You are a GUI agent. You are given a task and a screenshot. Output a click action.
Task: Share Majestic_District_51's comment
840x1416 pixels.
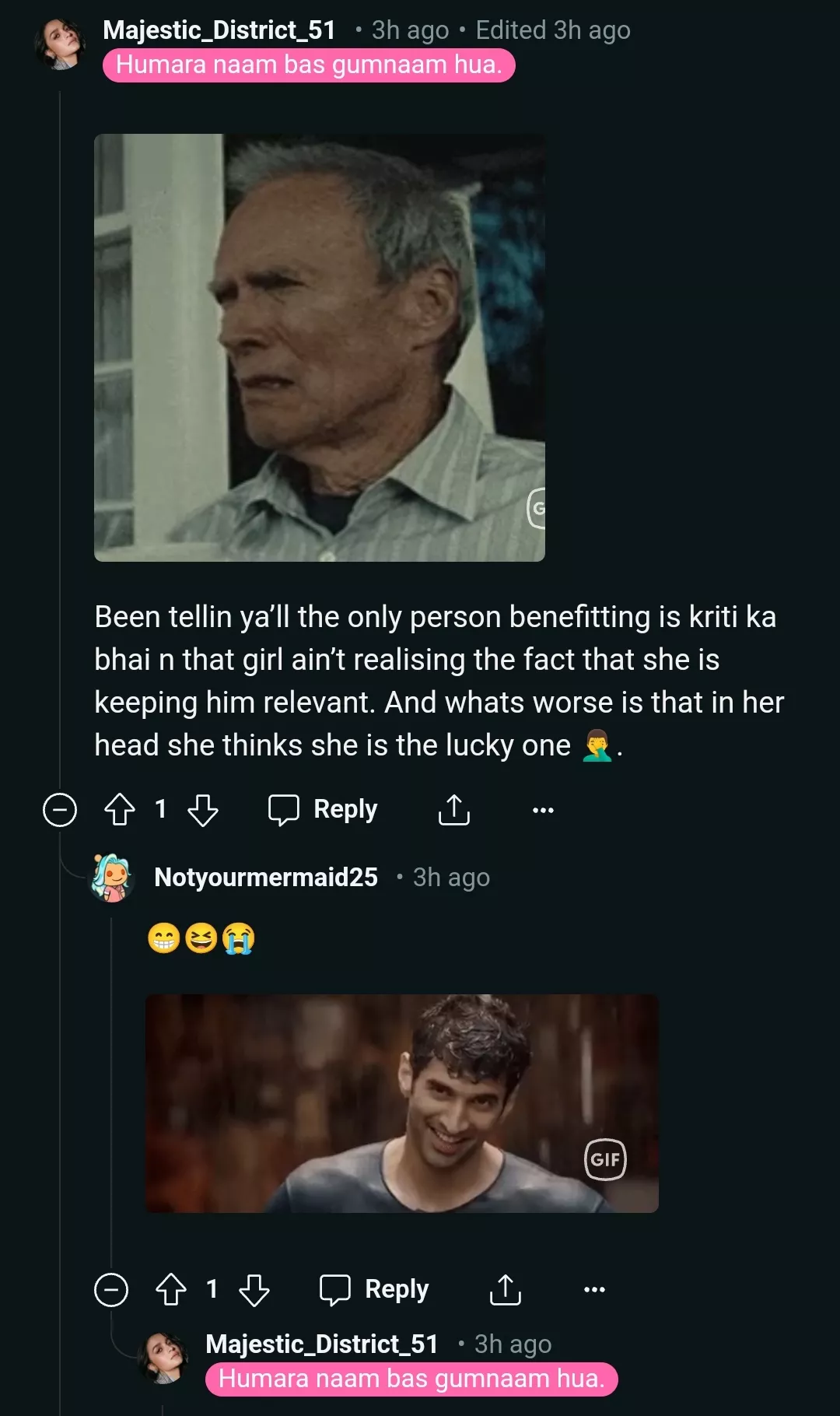click(453, 809)
